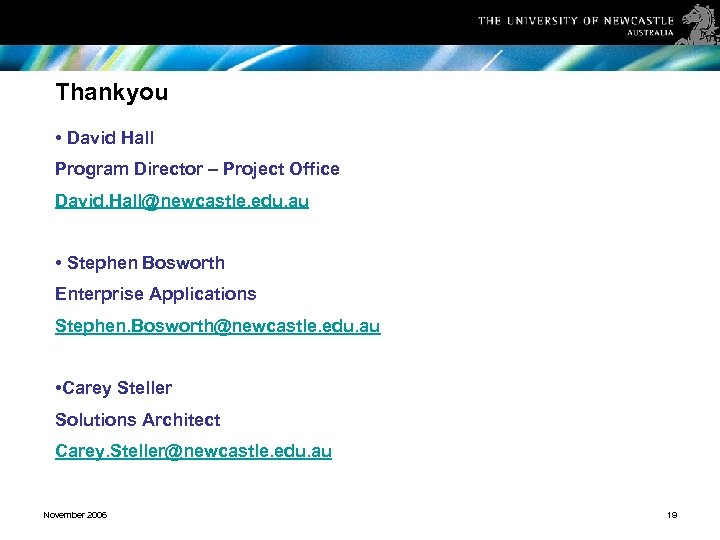Screen dimensions: 720x540
Task: Select the Stephen Bosworth name bullet
Action: 140,263
